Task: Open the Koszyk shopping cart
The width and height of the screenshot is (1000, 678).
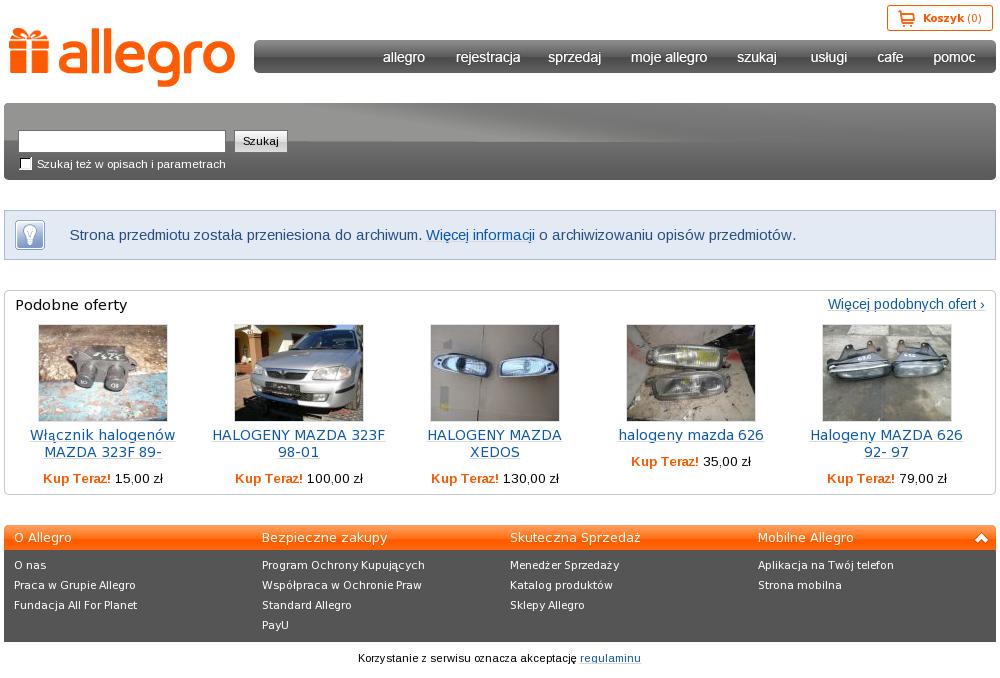Action: (x=939, y=18)
